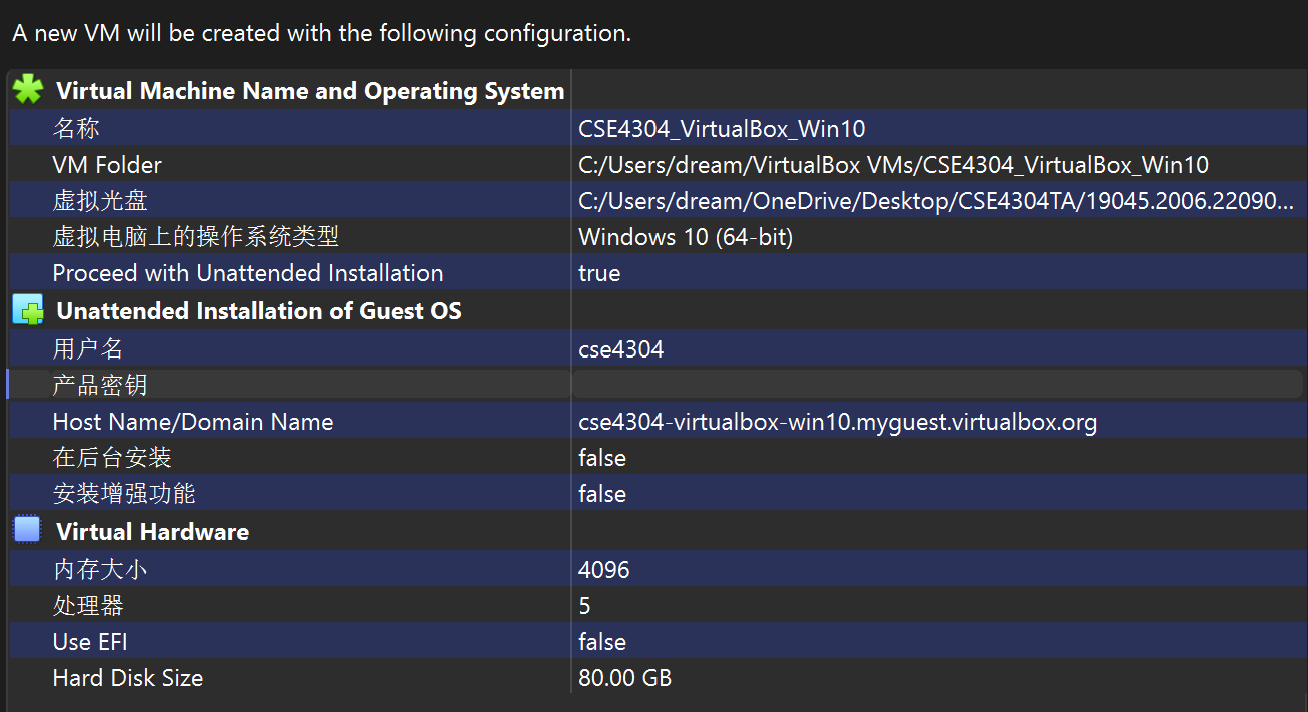Viewport: 1308px width, 712px height.
Task: Click the Proceed with Unattended Installation true value
Action: pos(599,273)
